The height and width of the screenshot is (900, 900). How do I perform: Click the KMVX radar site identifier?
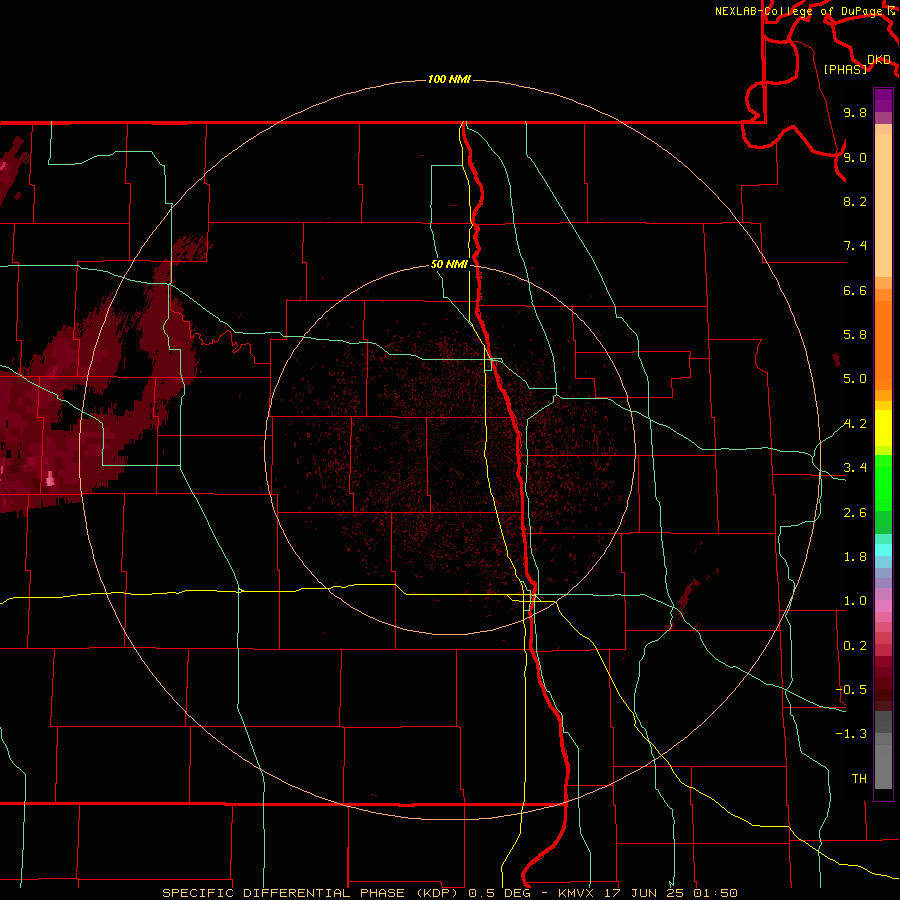[576, 893]
